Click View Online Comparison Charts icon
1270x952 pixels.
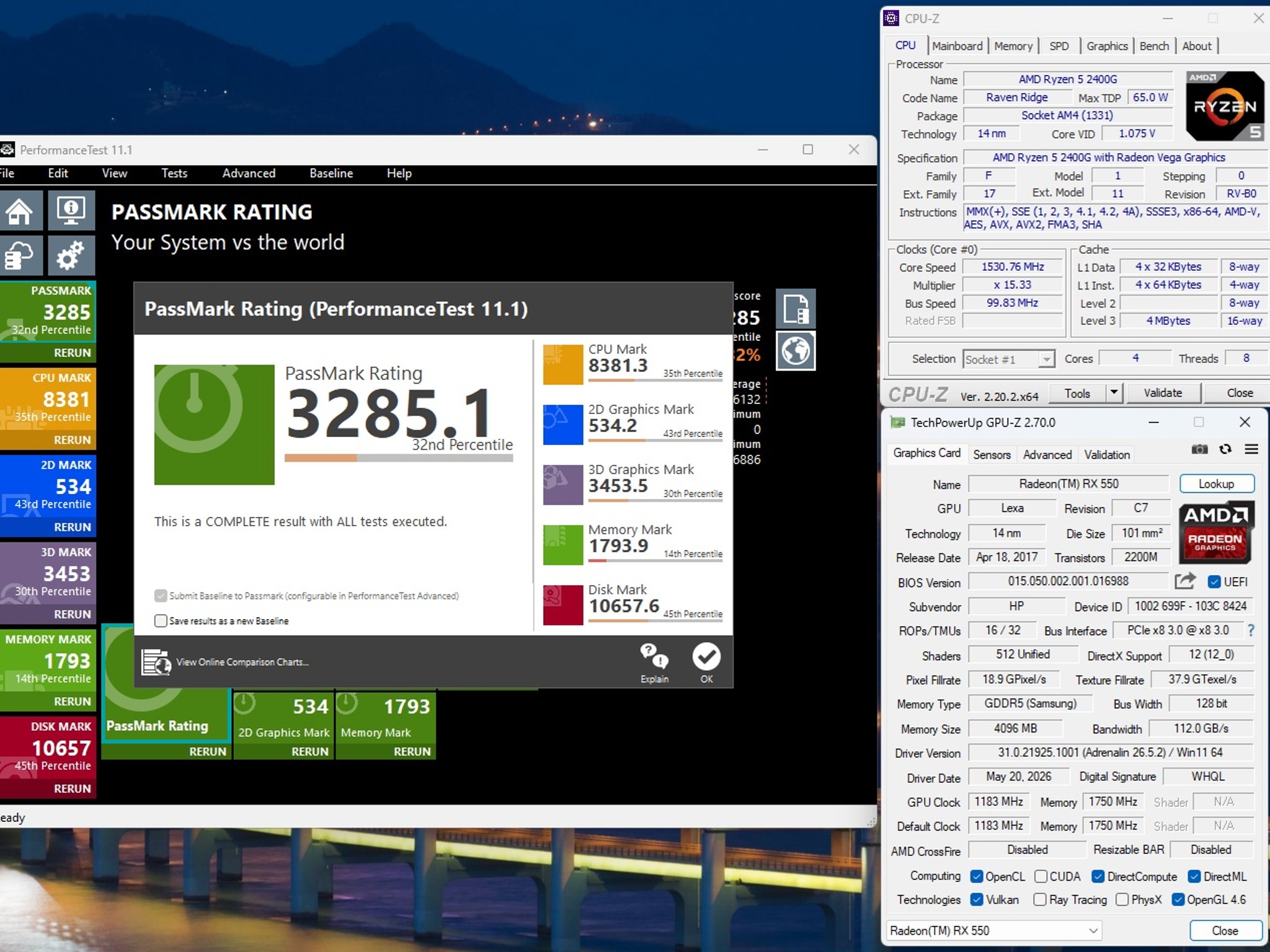(x=156, y=662)
